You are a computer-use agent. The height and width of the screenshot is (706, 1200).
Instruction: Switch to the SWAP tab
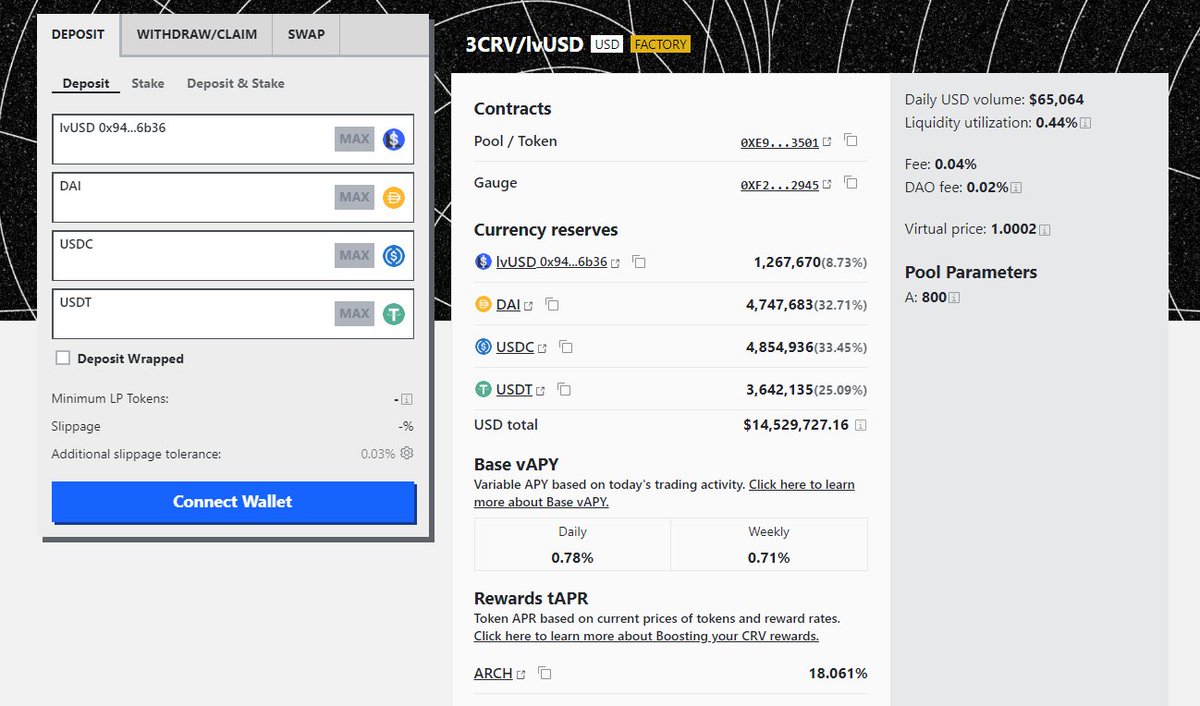(x=306, y=34)
